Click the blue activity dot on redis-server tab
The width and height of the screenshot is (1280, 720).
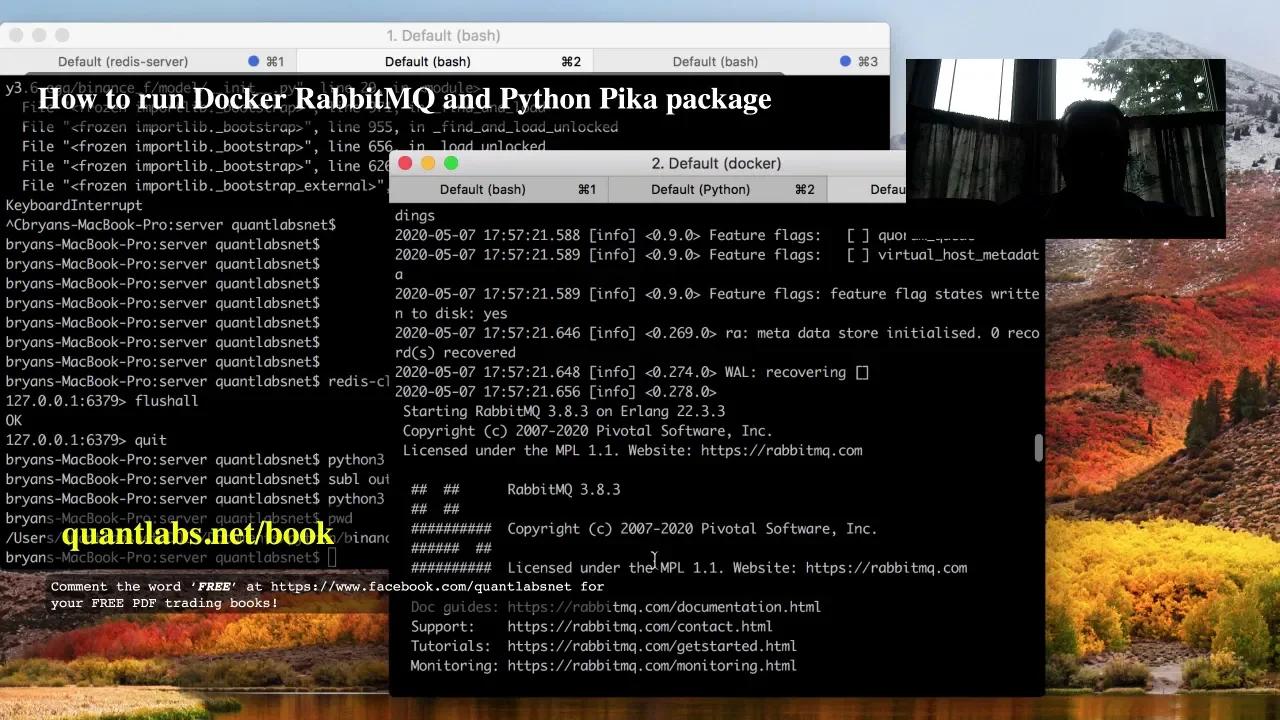pos(251,61)
